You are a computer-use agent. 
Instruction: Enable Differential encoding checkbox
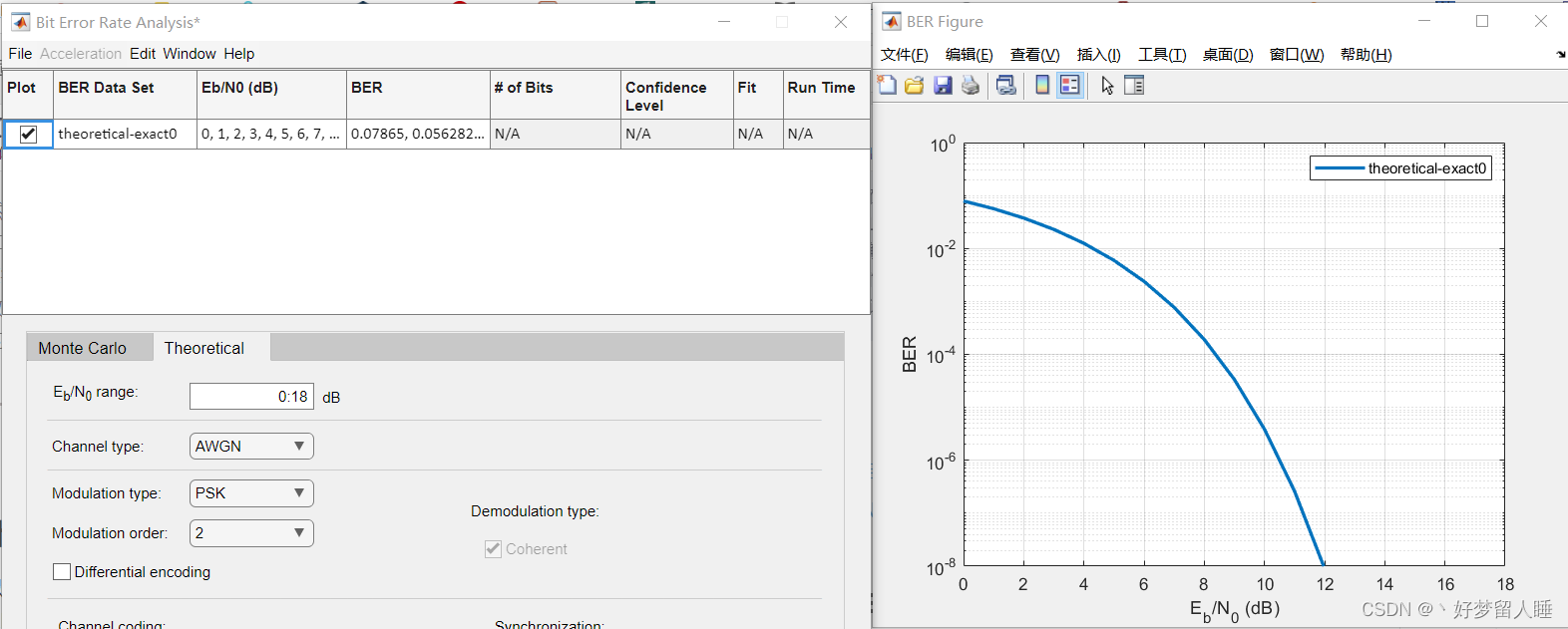coord(62,572)
